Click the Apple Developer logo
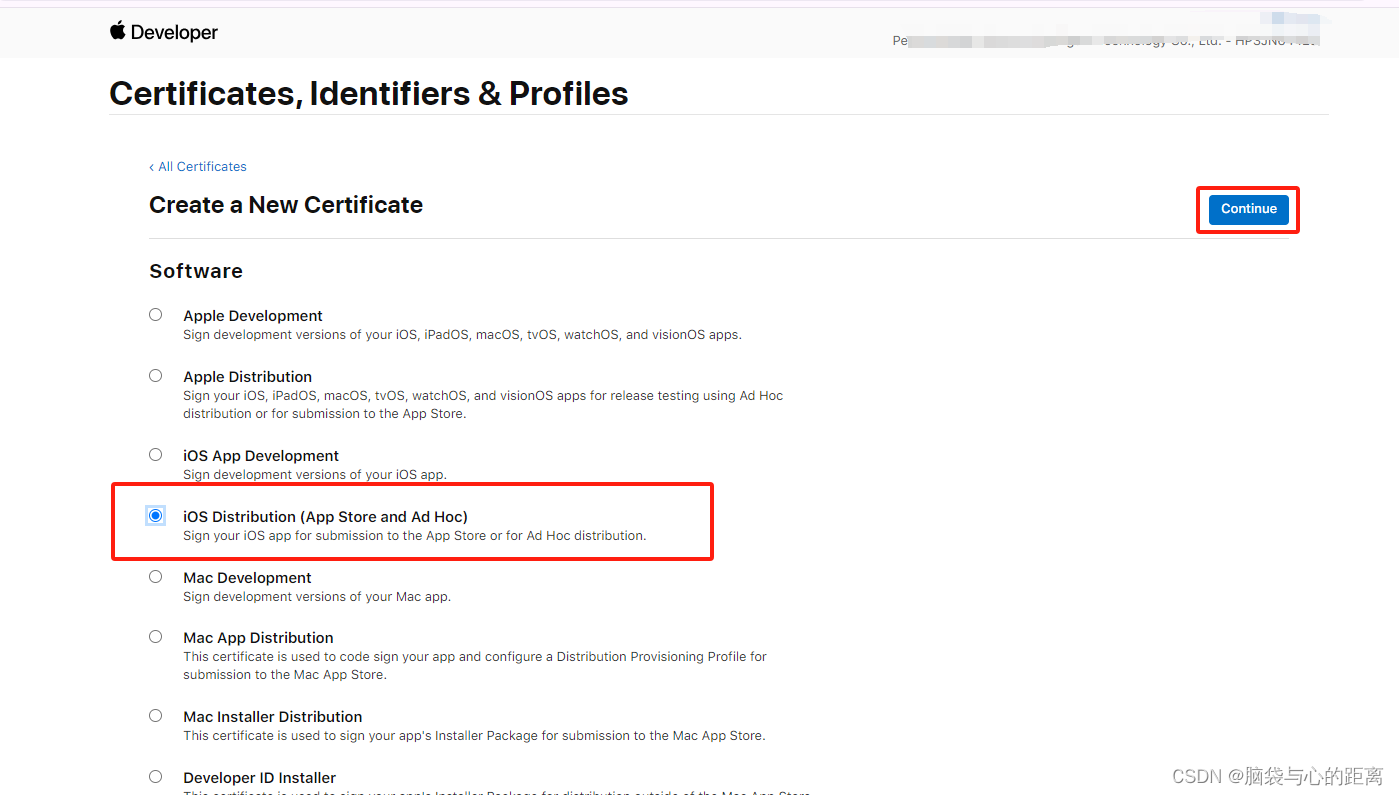This screenshot has width=1399, height=795. 164,32
